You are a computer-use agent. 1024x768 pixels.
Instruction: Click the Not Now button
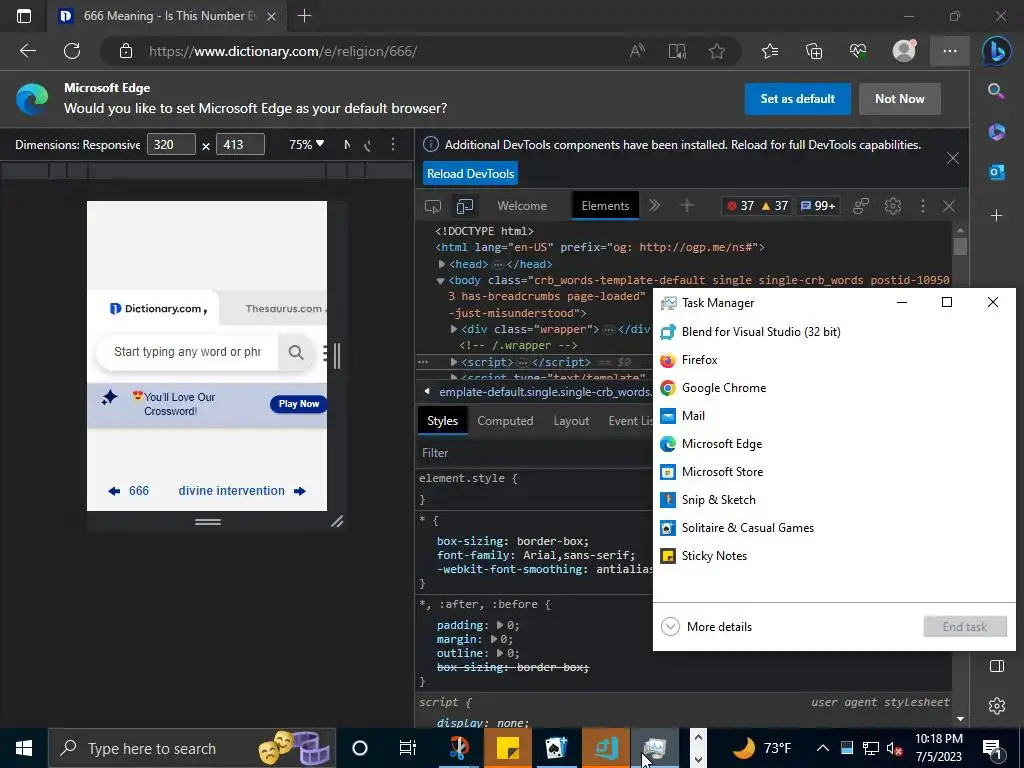900,99
